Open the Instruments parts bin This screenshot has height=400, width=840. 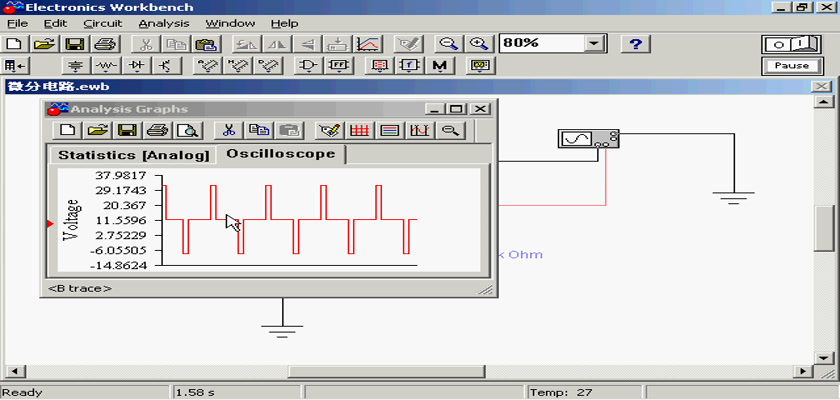pyautogui.click(x=480, y=66)
